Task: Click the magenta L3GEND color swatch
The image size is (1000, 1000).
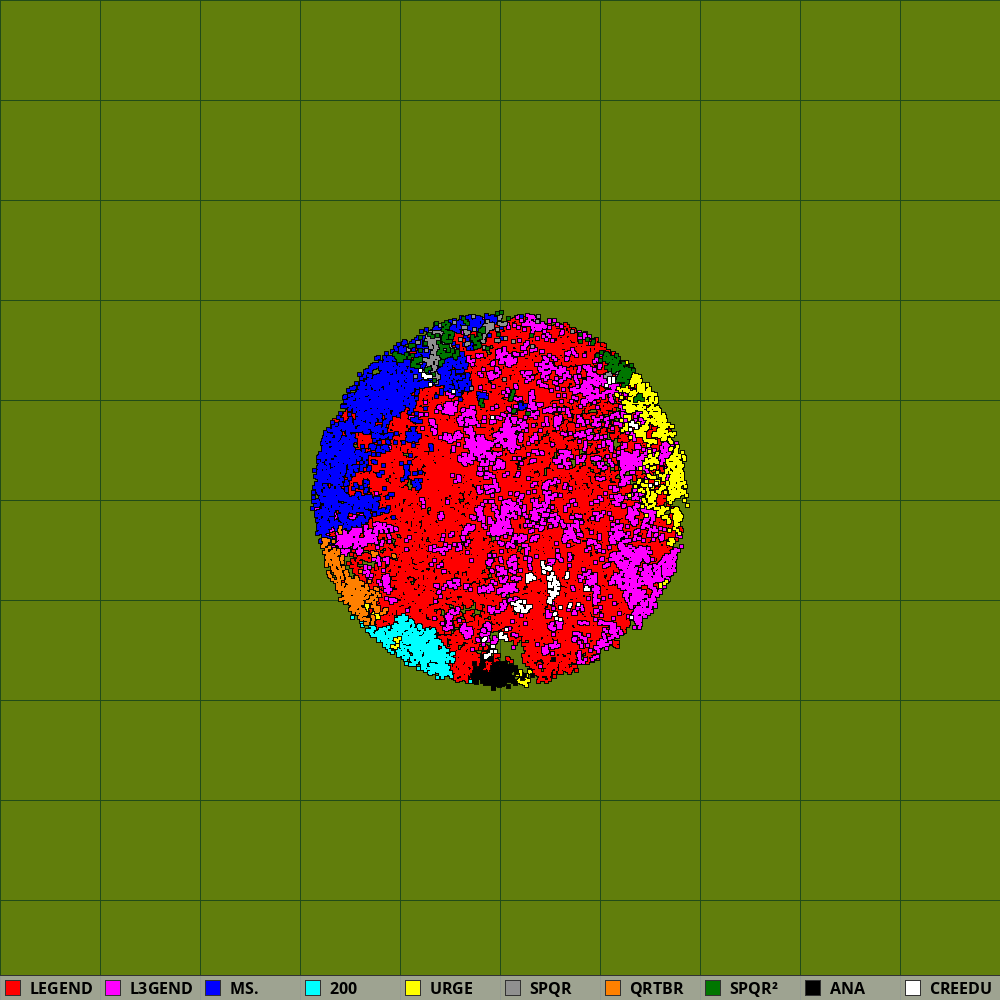Action: tap(113, 988)
